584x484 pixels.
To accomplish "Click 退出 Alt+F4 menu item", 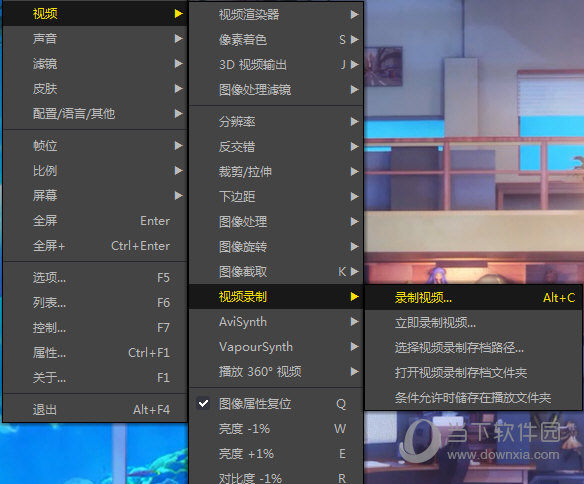I will [95, 410].
